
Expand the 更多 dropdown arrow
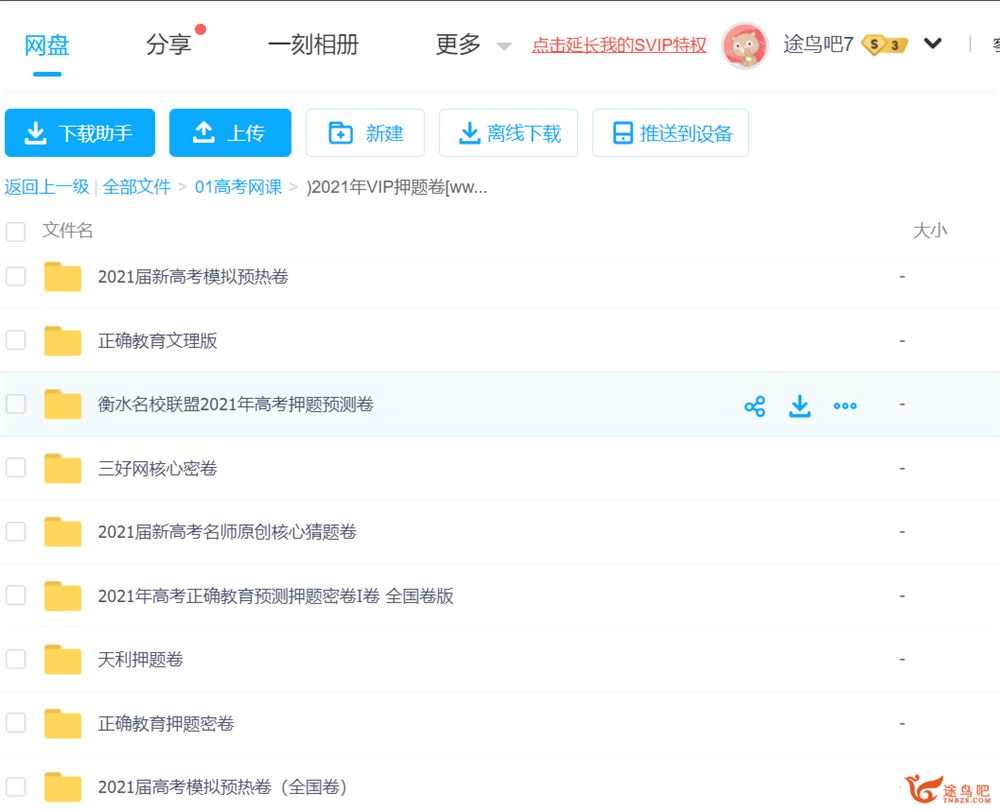(504, 46)
